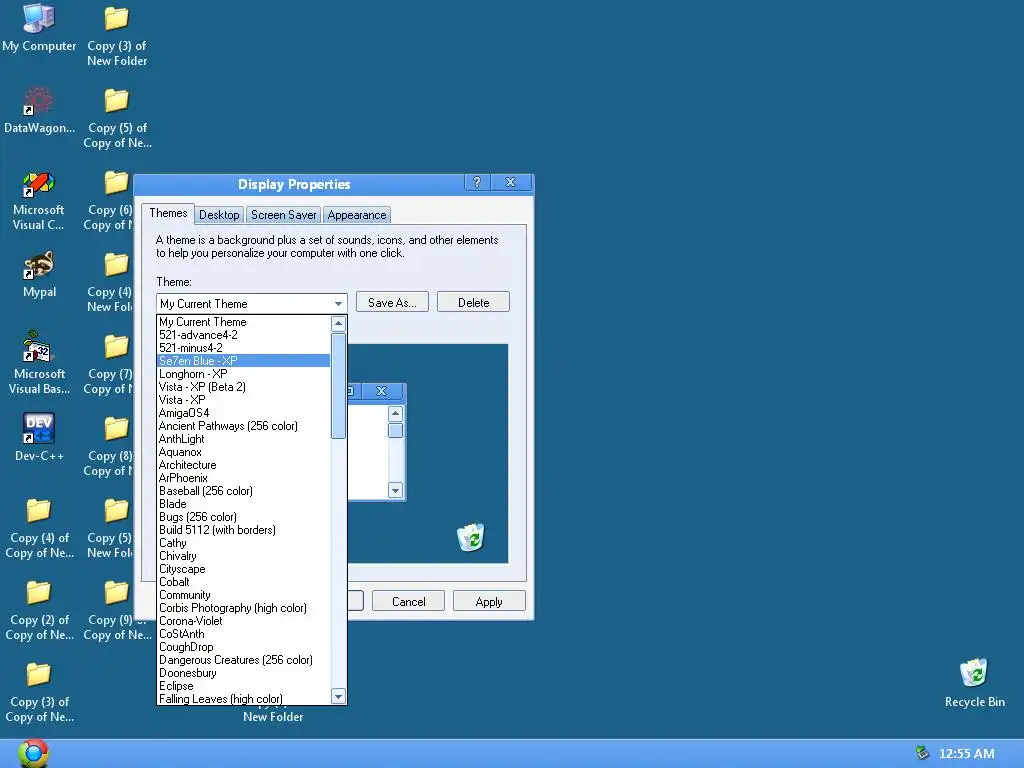Click the taskbar clock showing 12:55 AM
Image resolution: width=1024 pixels, height=768 pixels.
967,754
